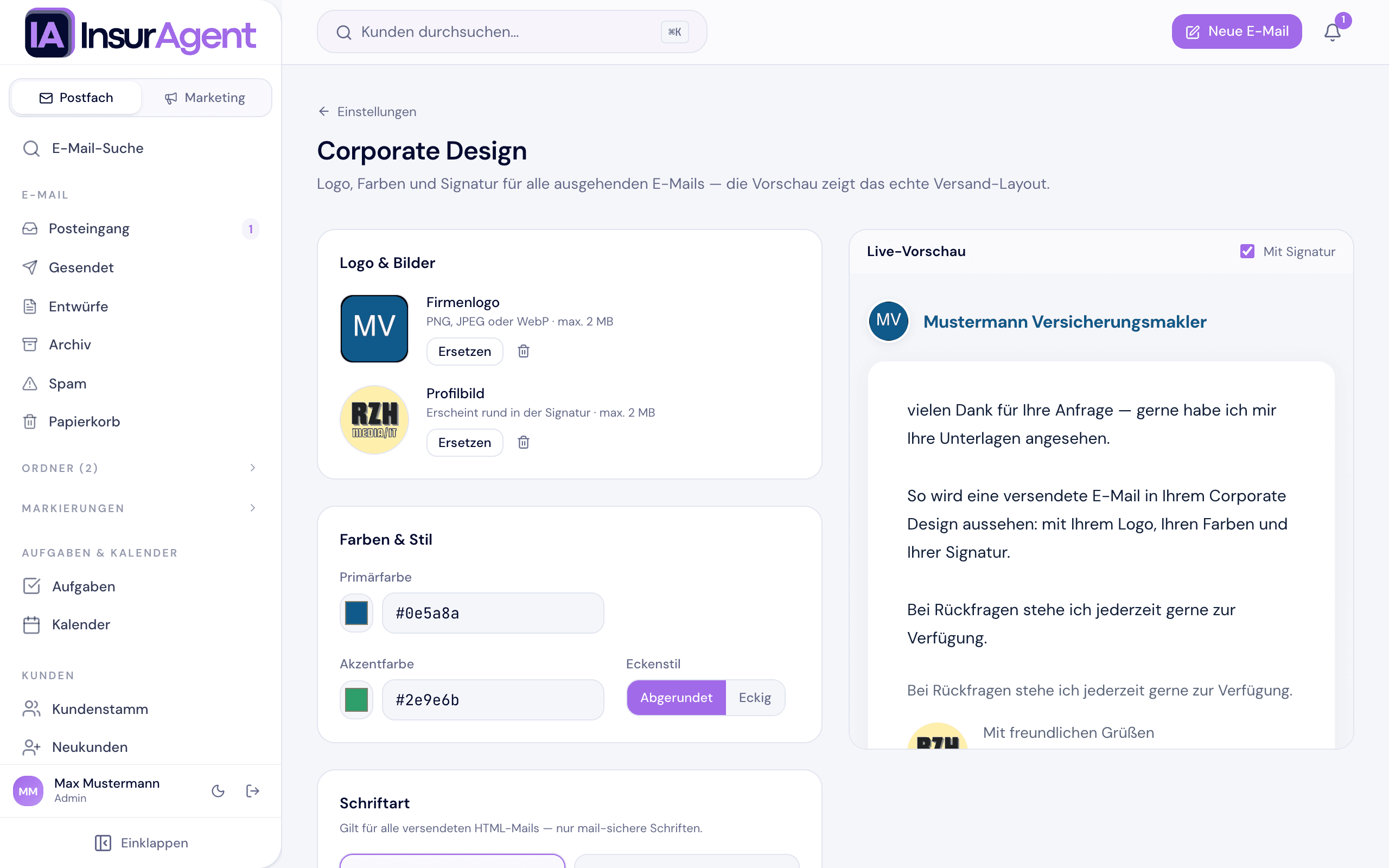This screenshot has height=868, width=1389.
Task: Select the Abgerundet corner style
Action: pyautogui.click(x=676, y=698)
